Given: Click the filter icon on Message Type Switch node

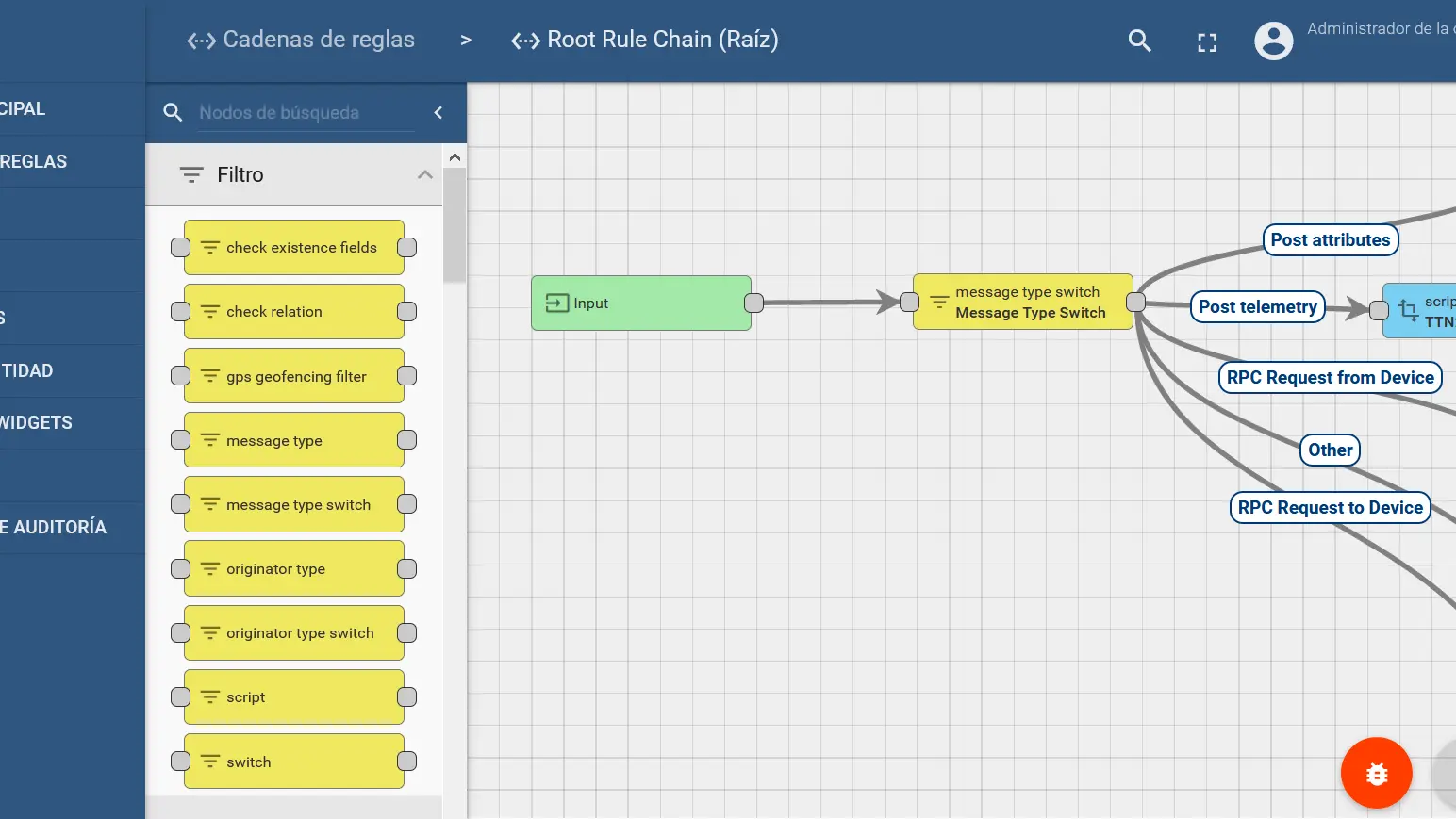Looking at the screenshot, I should pyautogui.click(x=939, y=303).
